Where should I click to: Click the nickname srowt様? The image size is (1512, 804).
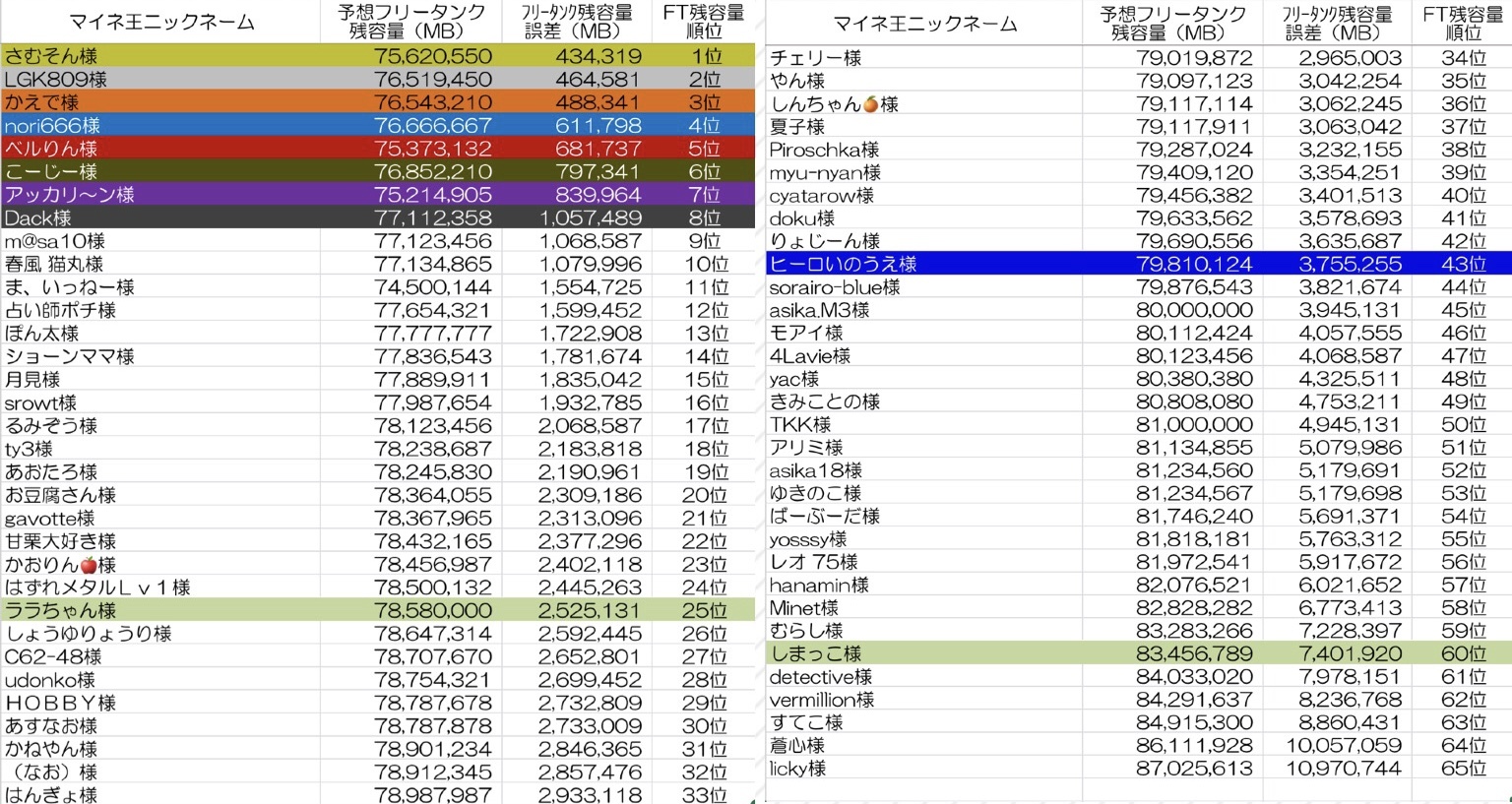[40, 402]
